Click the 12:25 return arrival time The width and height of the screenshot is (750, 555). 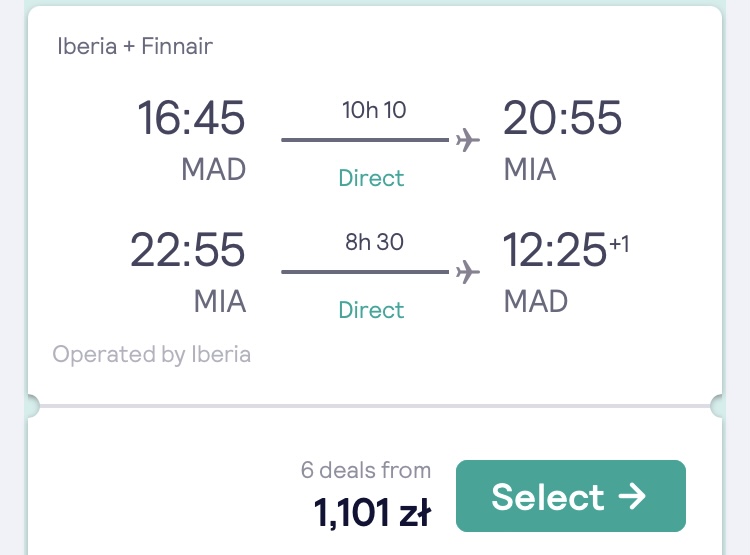555,250
